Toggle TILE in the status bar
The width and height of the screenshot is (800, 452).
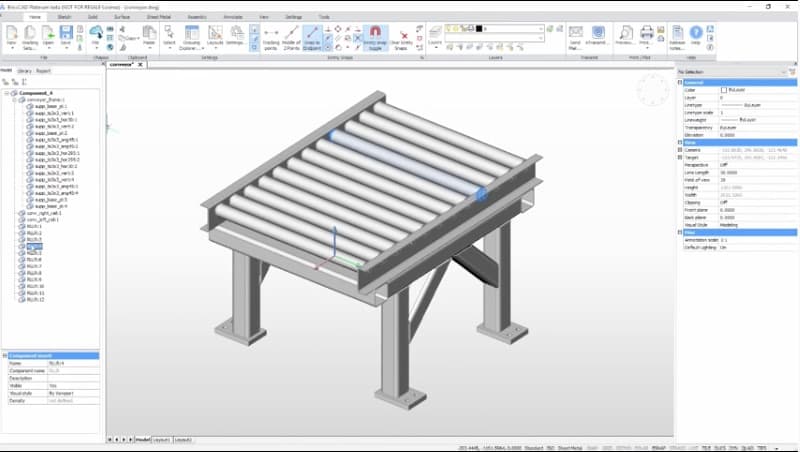coord(706,448)
